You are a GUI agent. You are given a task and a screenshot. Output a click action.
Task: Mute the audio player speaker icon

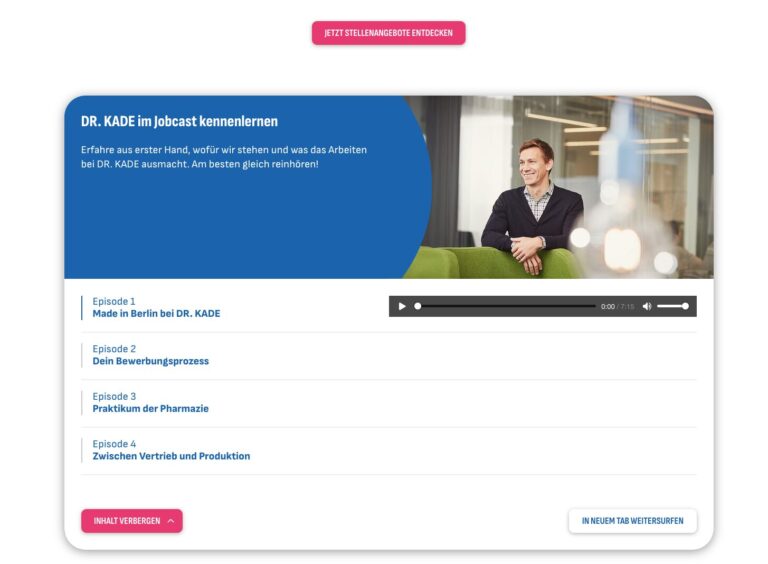[647, 306]
